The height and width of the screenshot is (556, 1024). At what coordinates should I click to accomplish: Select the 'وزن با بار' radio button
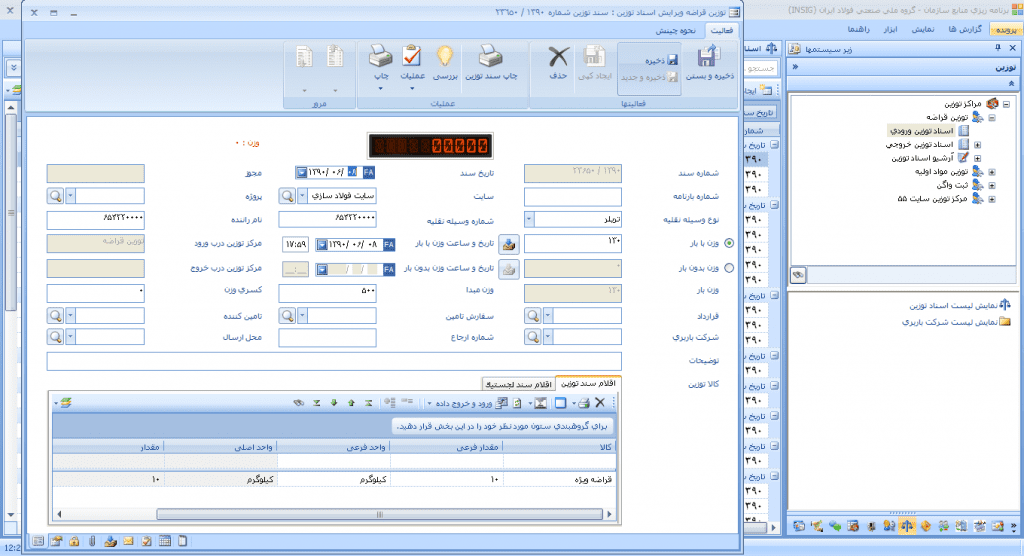tap(728, 243)
